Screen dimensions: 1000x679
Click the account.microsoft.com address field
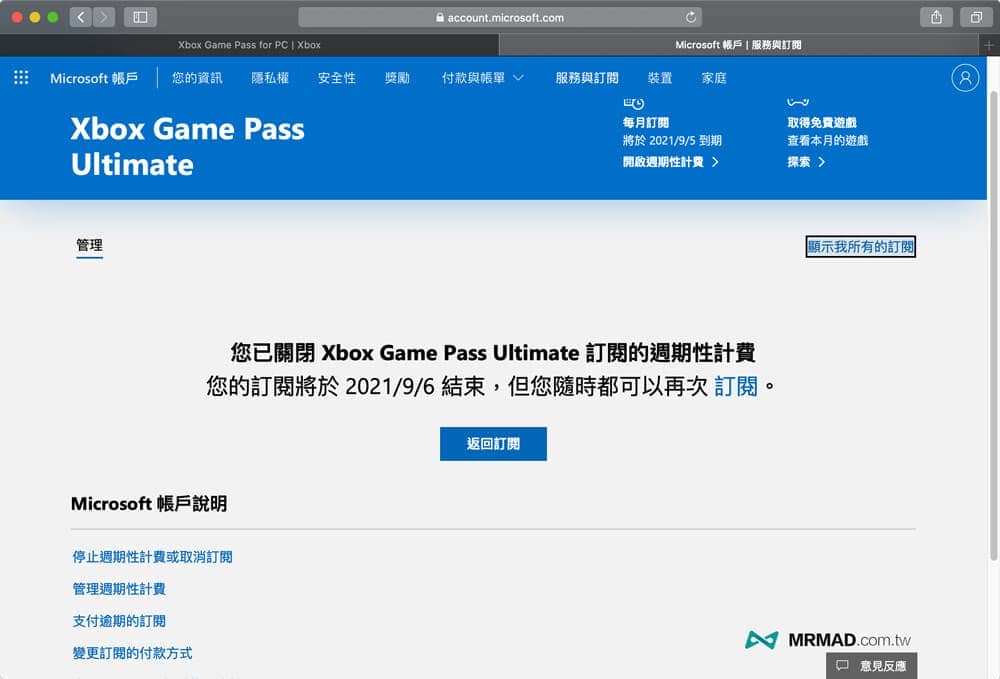(x=500, y=17)
